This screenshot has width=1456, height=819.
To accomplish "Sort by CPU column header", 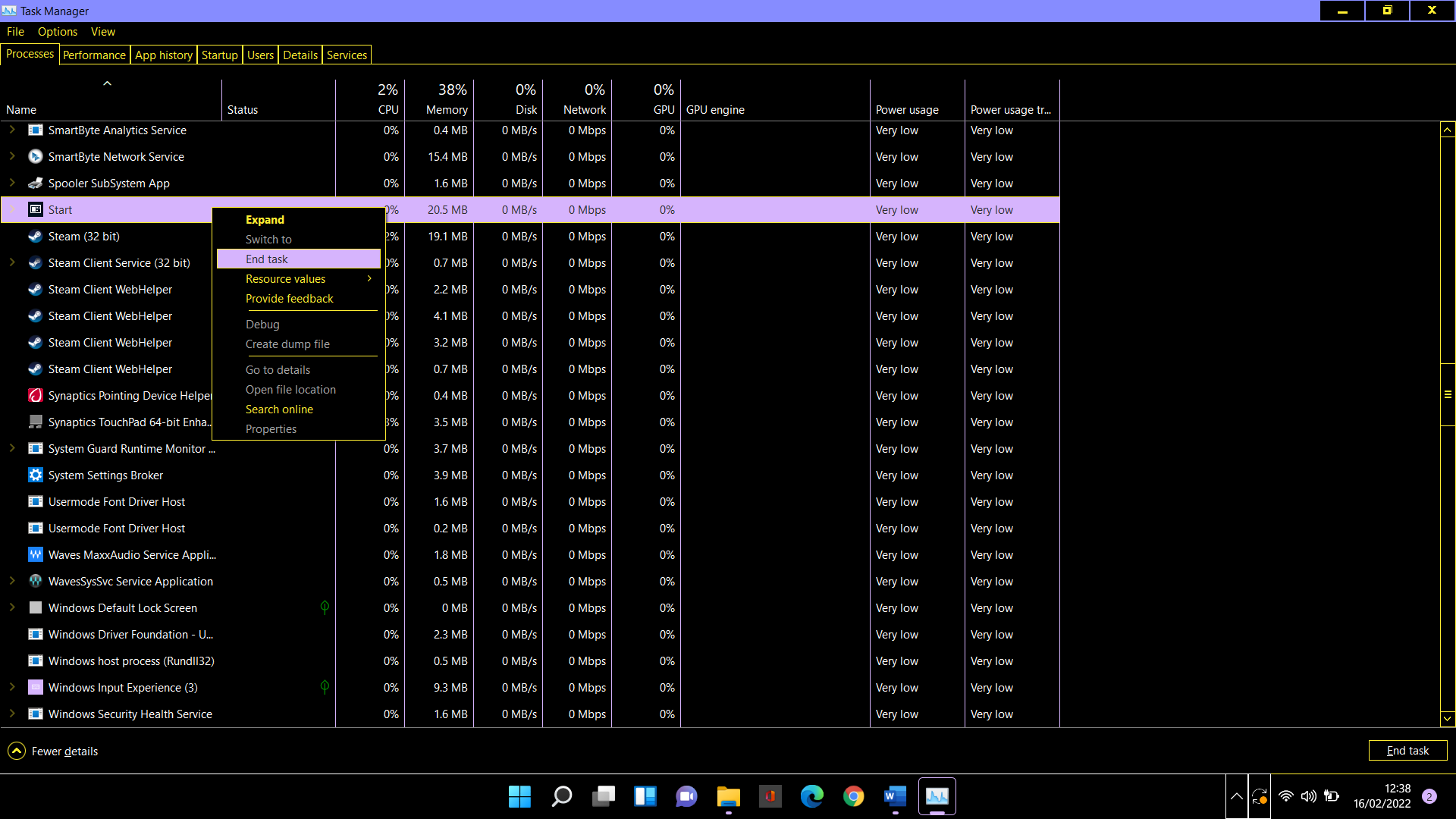I will [371, 100].
